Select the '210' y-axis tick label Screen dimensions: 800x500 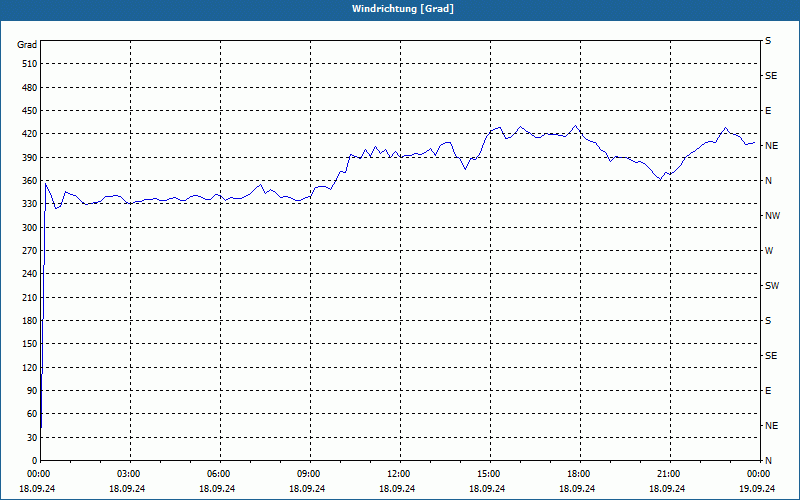(30, 297)
